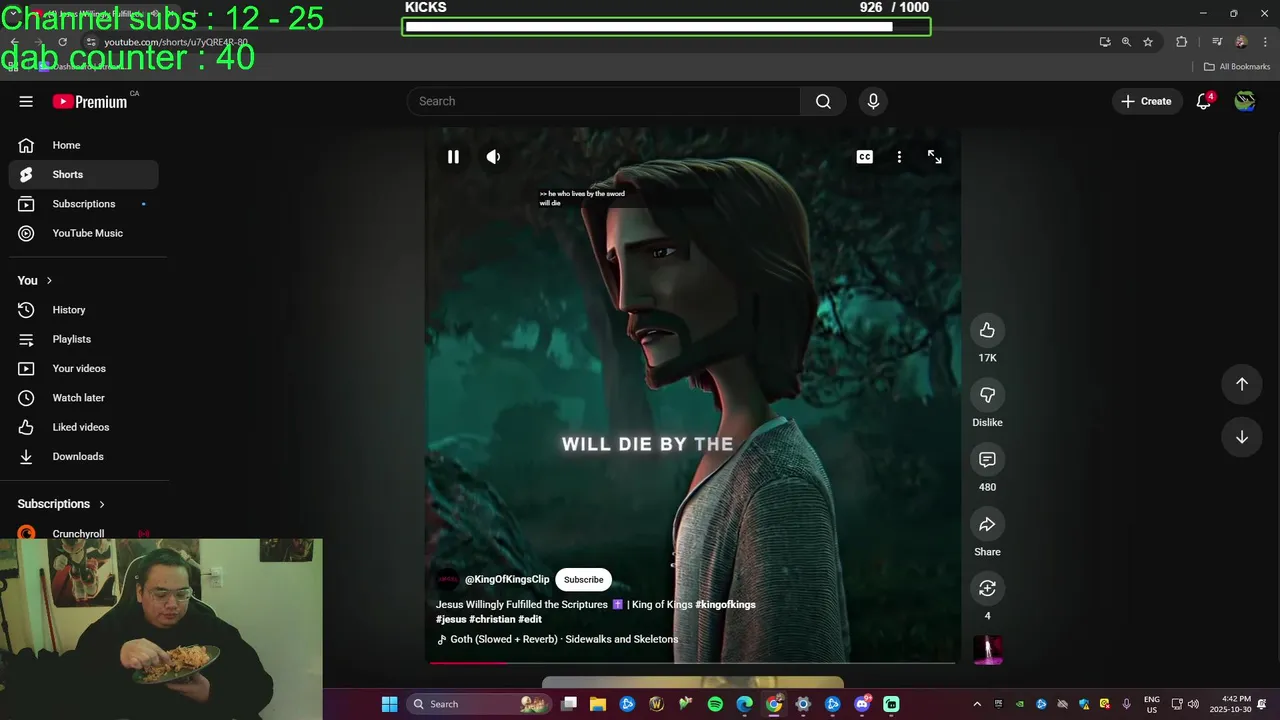The height and width of the screenshot is (720, 1280).
Task: Show hidden system tray icons chevron
Action: 977,704
